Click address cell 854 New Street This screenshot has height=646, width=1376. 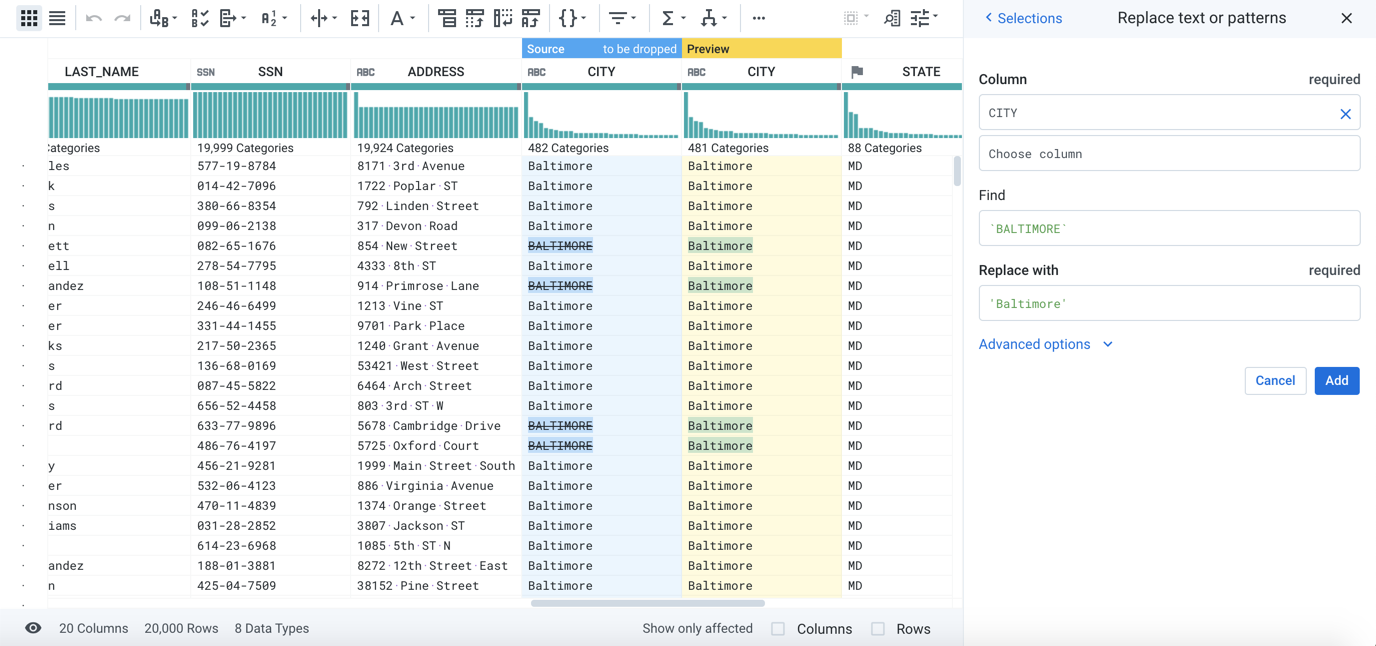click(x=407, y=246)
